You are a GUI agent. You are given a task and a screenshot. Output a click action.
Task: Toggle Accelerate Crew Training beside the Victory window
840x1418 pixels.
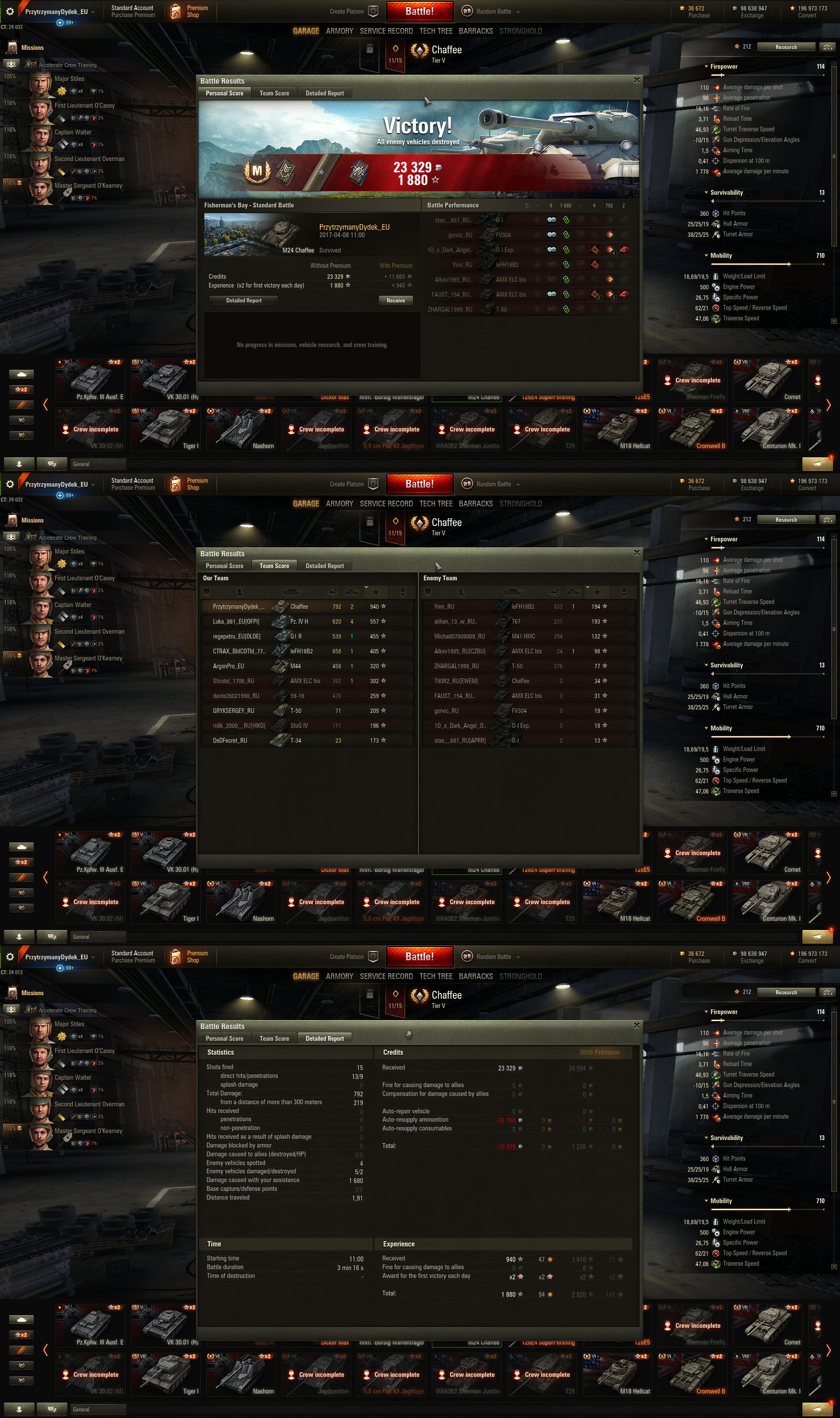click(x=31, y=64)
